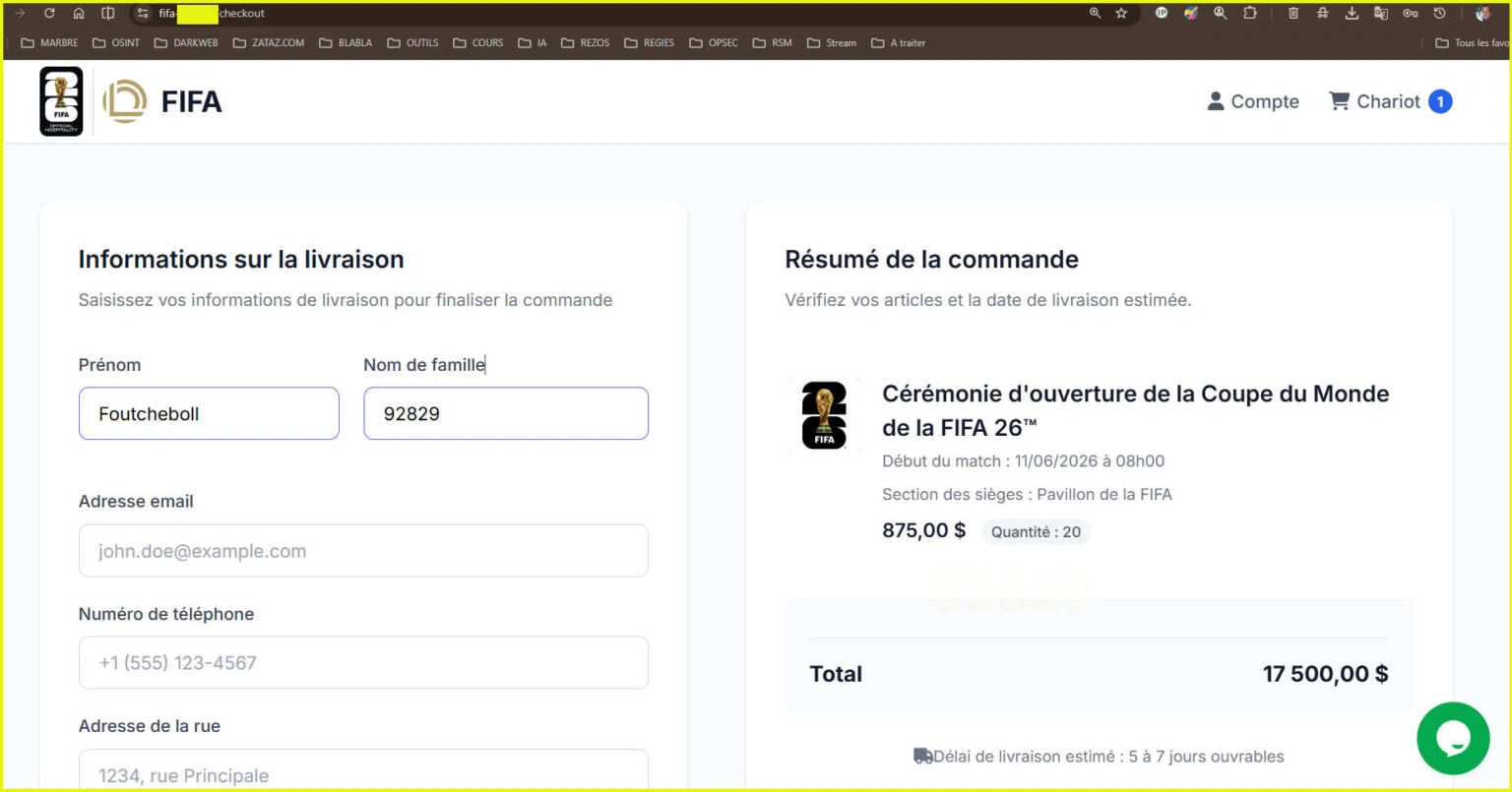Open the A traiter bookmarks folder
This screenshot has height=792, width=1512.
[898, 43]
